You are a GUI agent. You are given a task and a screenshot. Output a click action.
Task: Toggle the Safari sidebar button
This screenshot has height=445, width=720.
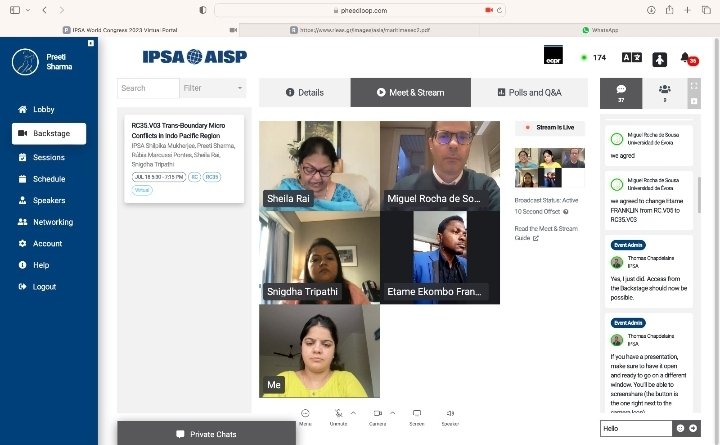[x=15, y=10]
